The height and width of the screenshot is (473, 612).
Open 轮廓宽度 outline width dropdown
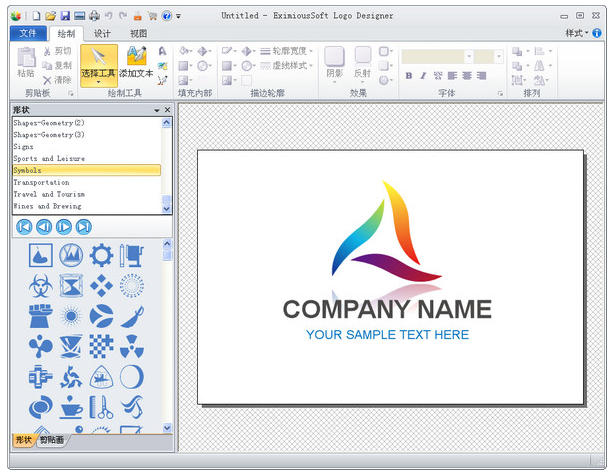point(286,51)
